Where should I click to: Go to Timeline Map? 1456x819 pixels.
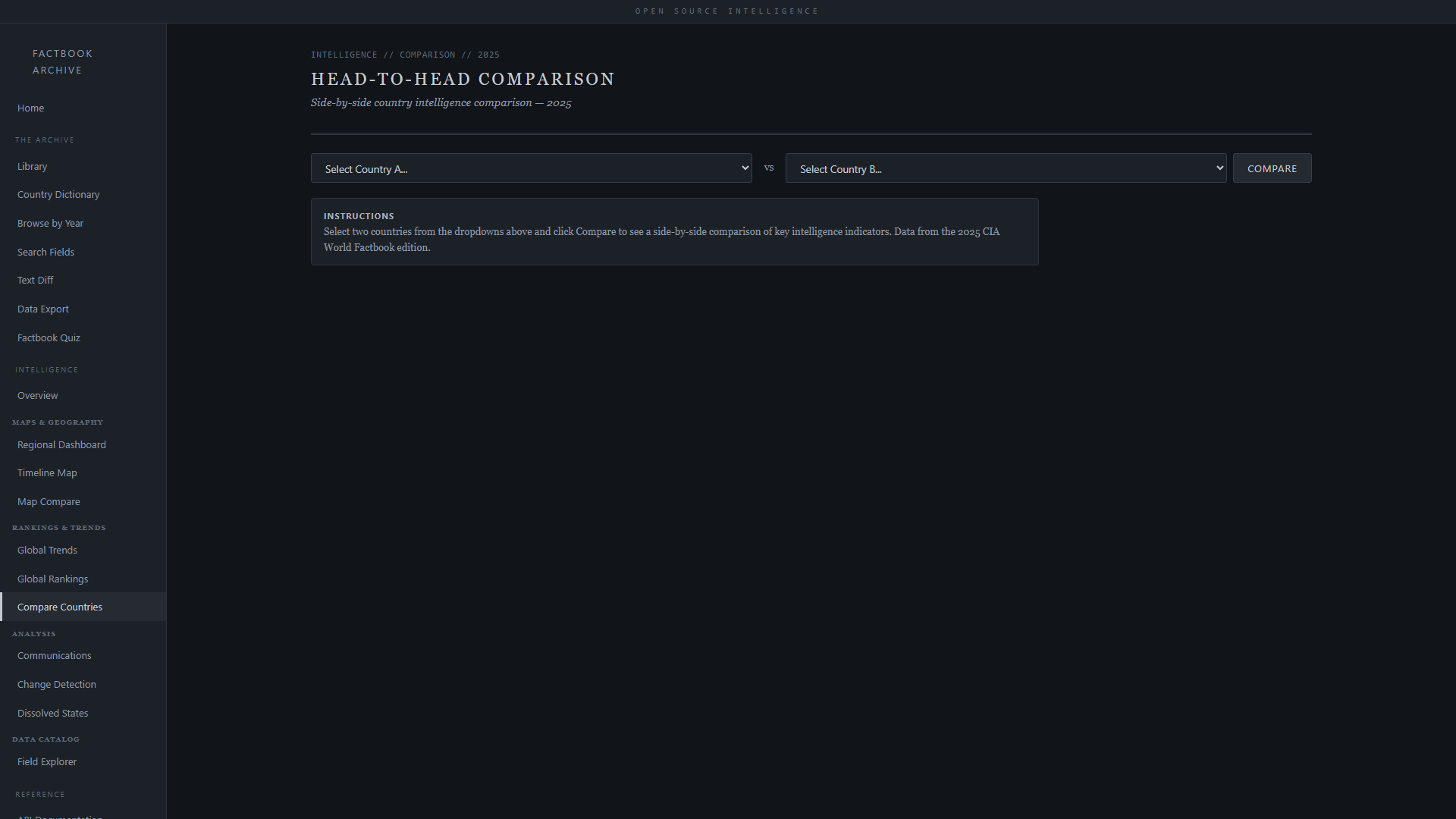[47, 473]
